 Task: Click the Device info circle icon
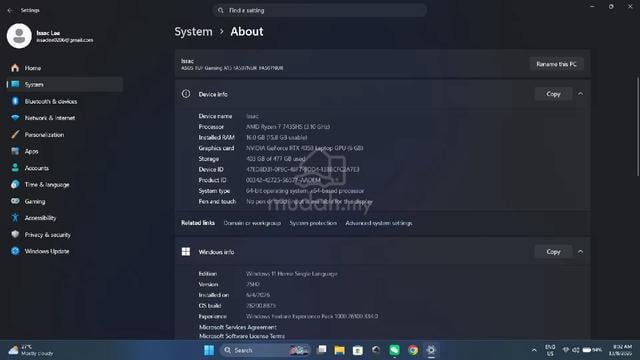tap(186, 94)
